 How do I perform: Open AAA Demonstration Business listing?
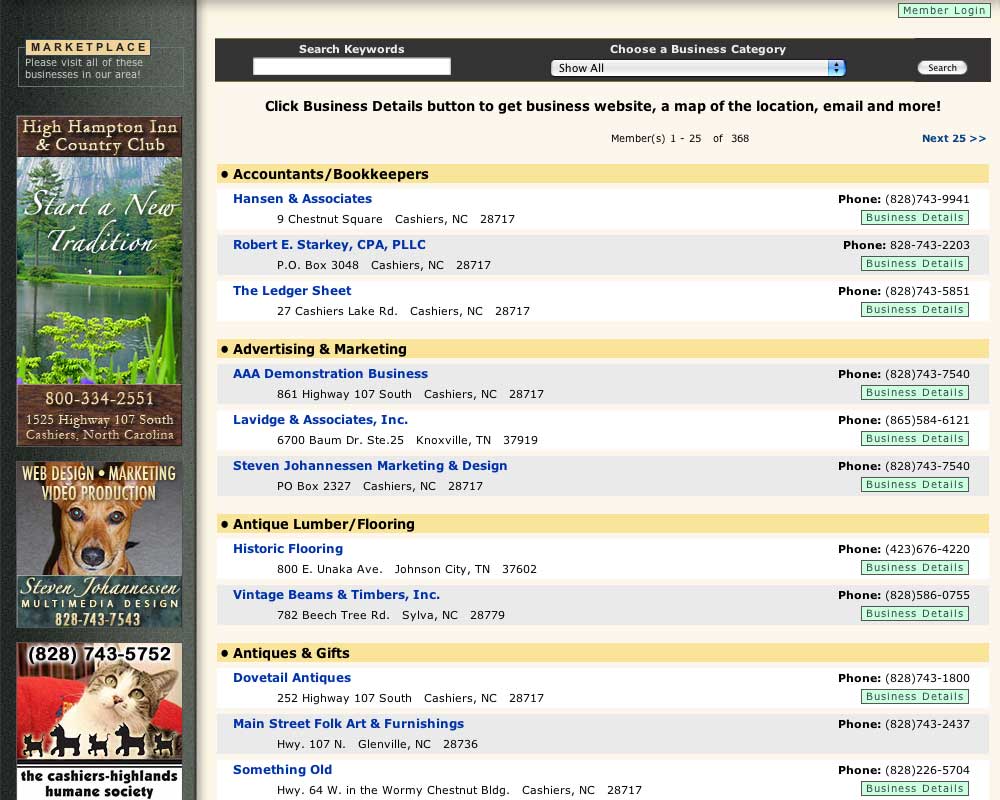330,373
